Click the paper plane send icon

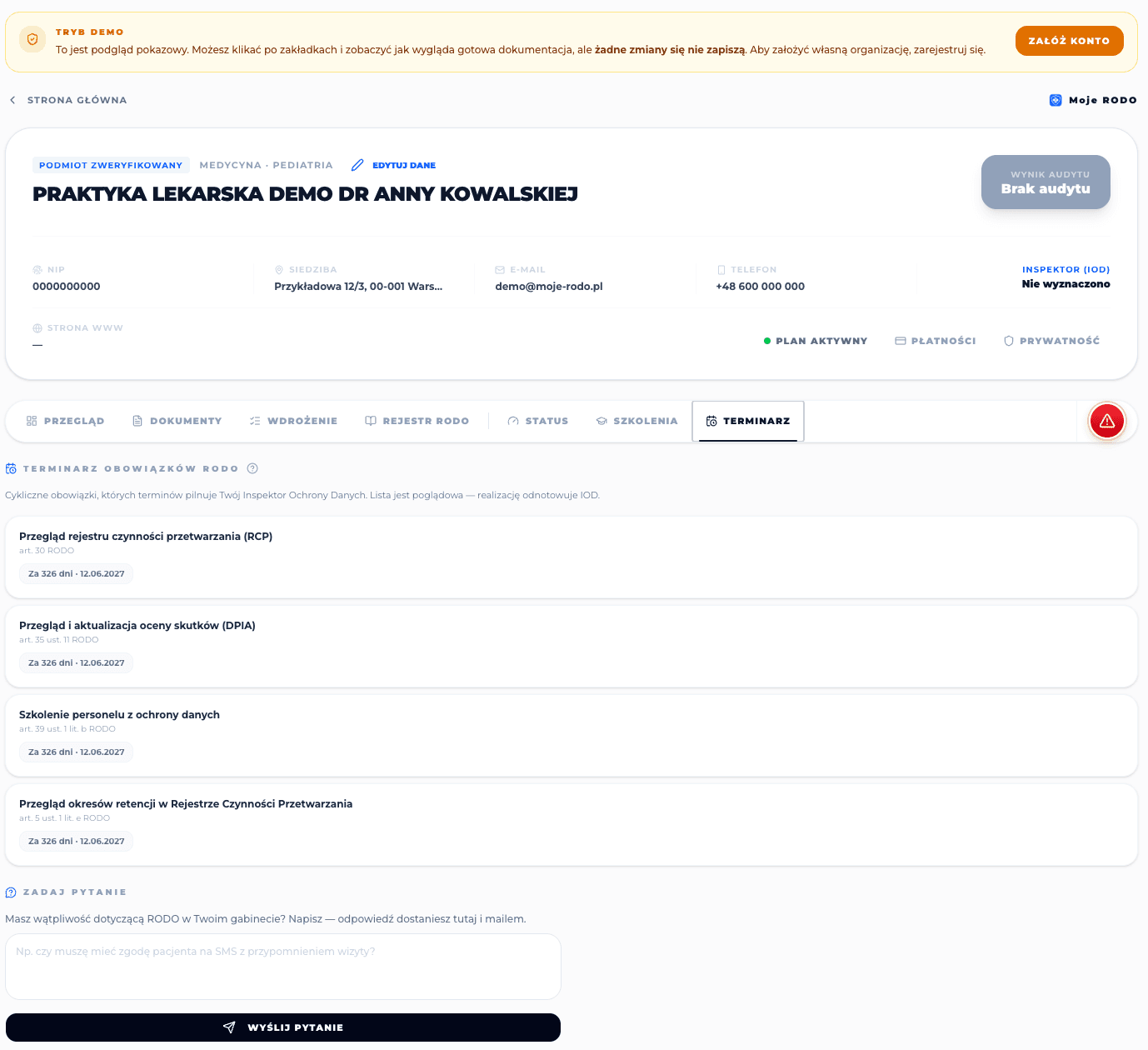(x=229, y=1027)
